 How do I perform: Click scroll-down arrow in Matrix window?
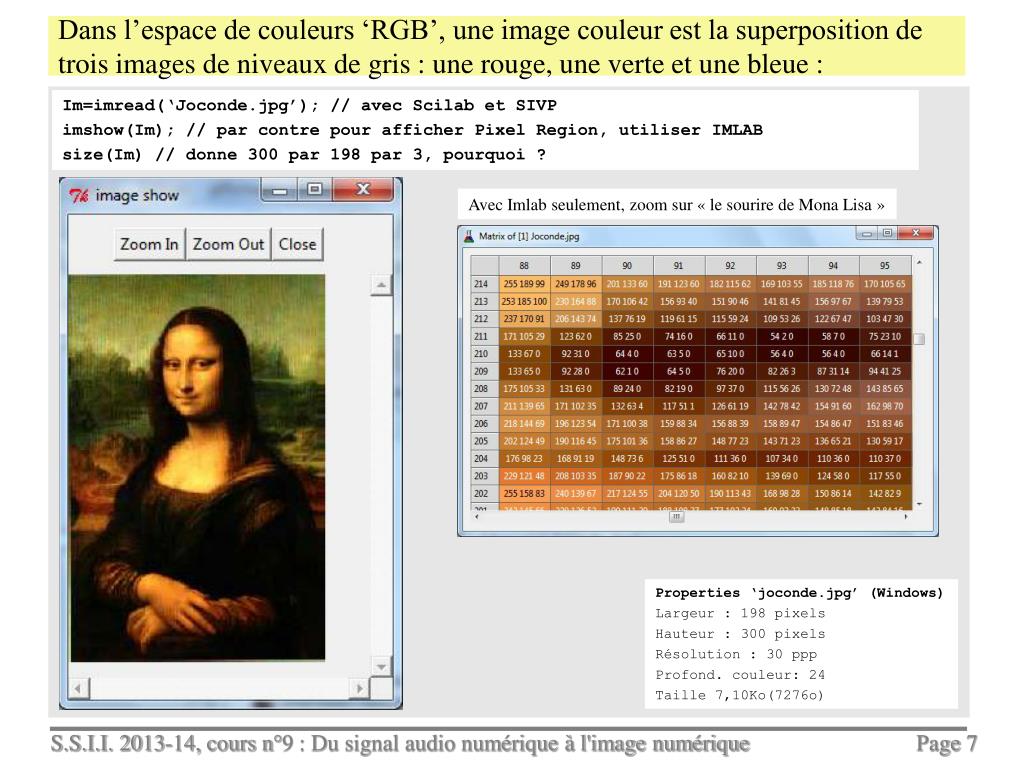pos(920,504)
